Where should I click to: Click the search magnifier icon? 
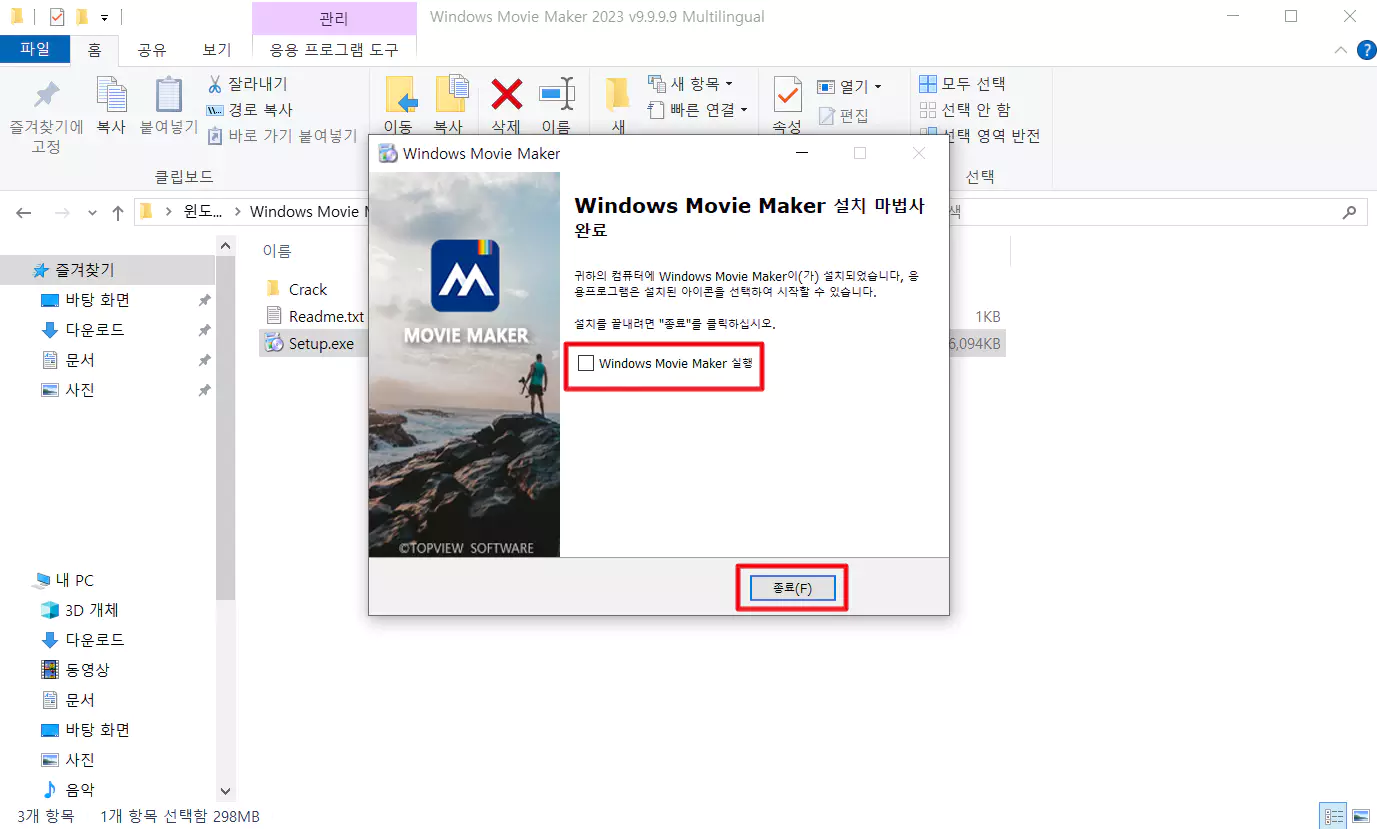1350,212
